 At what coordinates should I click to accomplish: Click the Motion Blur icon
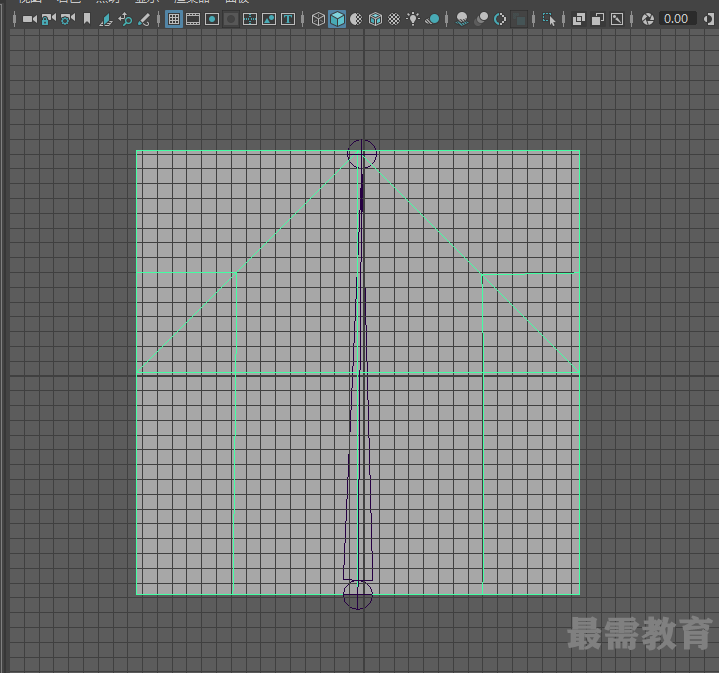click(x=481, y=19)
